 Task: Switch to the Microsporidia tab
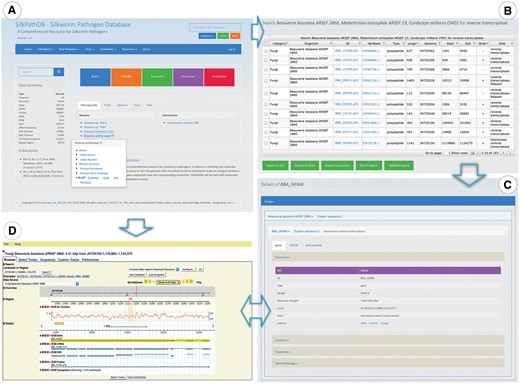coord(89,105)
